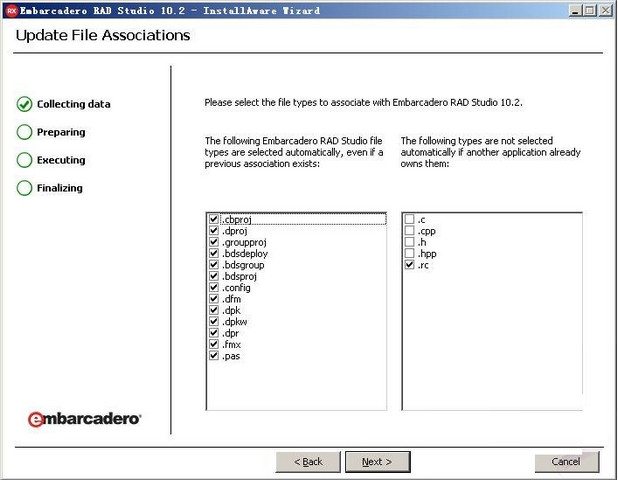Select the .bdsdeploy list row text

pos(245,253)
